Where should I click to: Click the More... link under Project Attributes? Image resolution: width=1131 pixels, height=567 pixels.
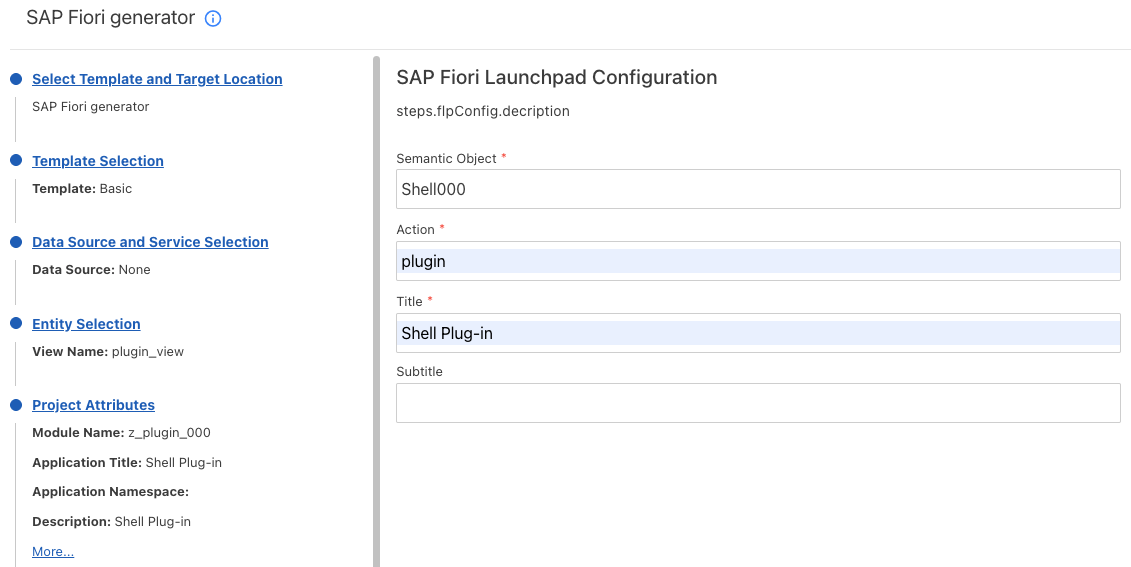53,552
